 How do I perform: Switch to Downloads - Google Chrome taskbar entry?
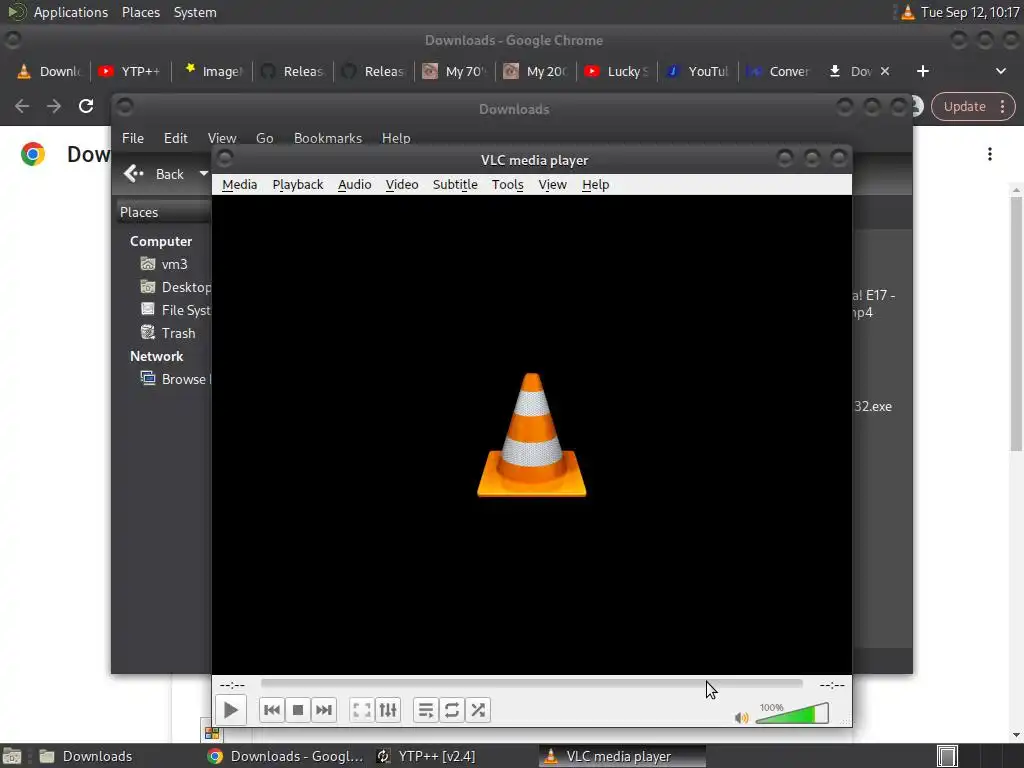pos(285,756)
